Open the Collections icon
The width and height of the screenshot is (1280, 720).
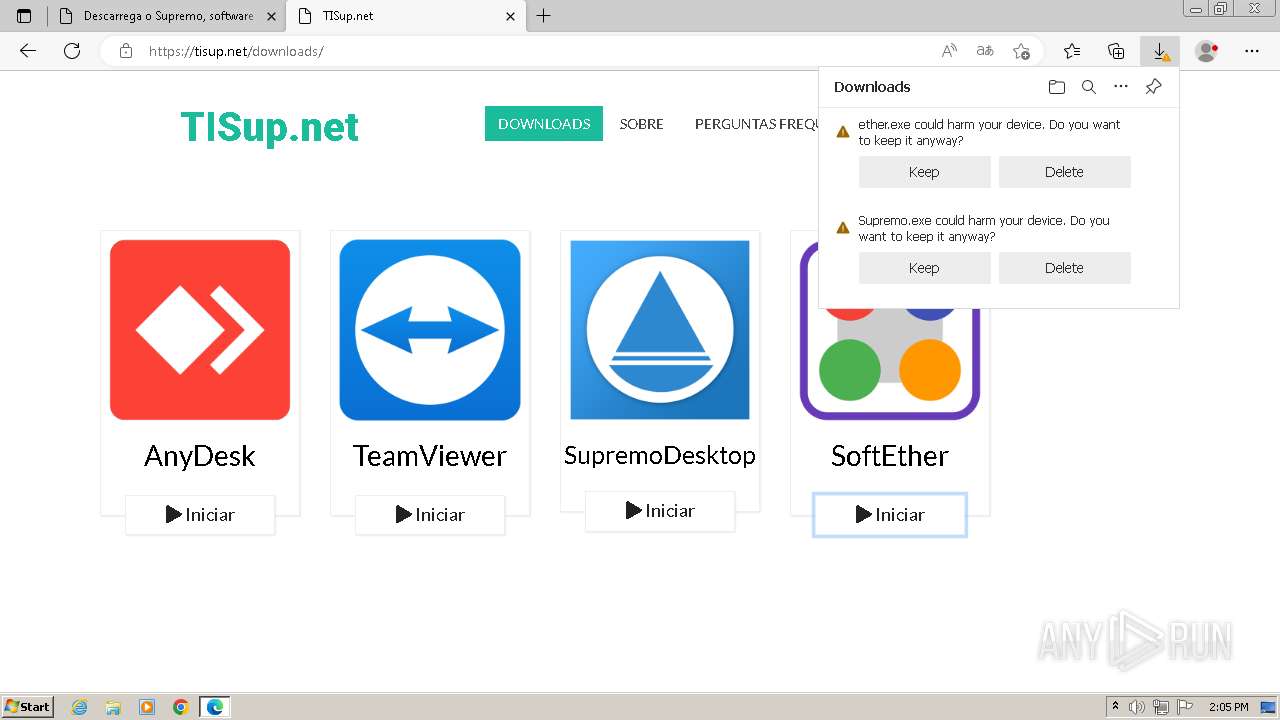pyautogui.click(x=1116, y=51)
